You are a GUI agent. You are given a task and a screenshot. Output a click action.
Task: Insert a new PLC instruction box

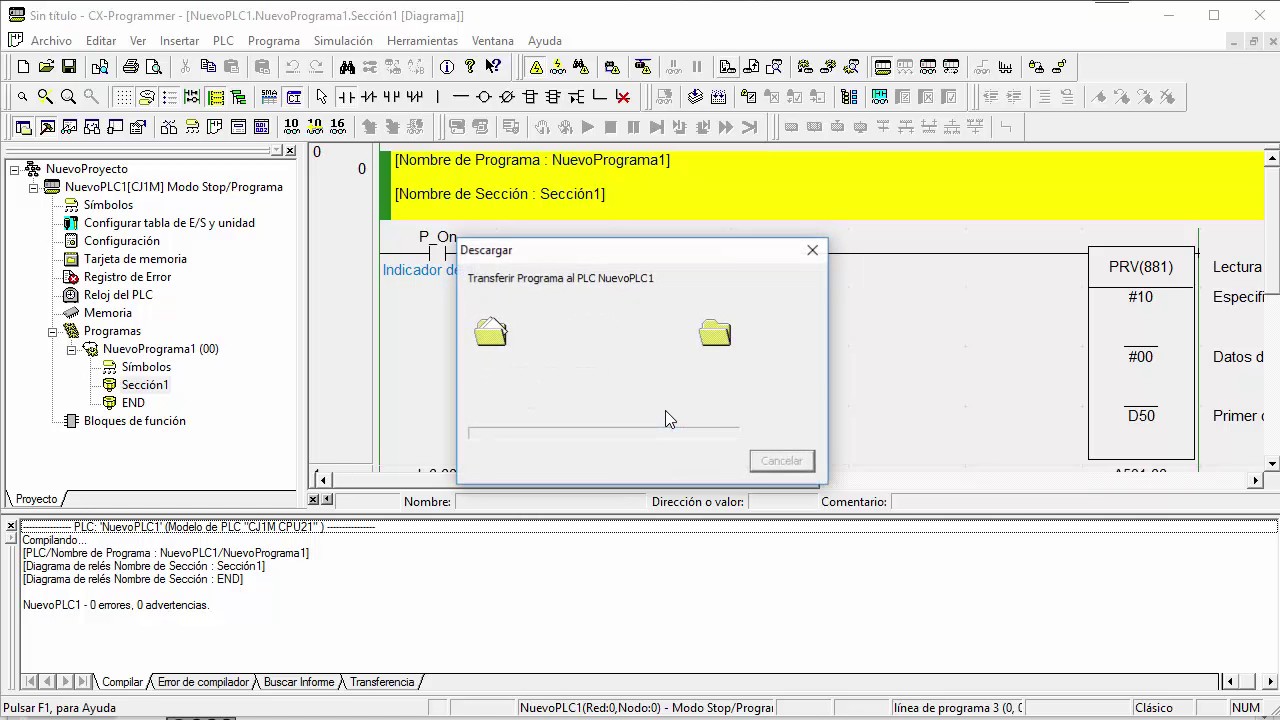coord(530,97)
